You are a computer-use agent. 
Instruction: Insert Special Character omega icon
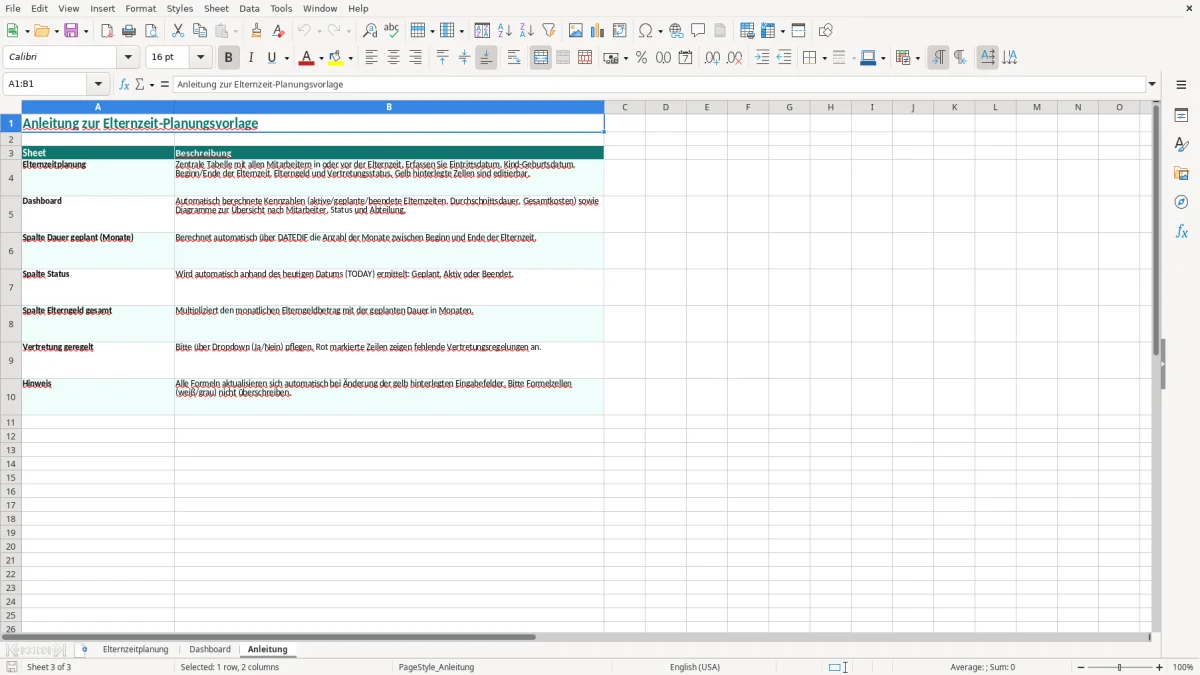[646, 31]
